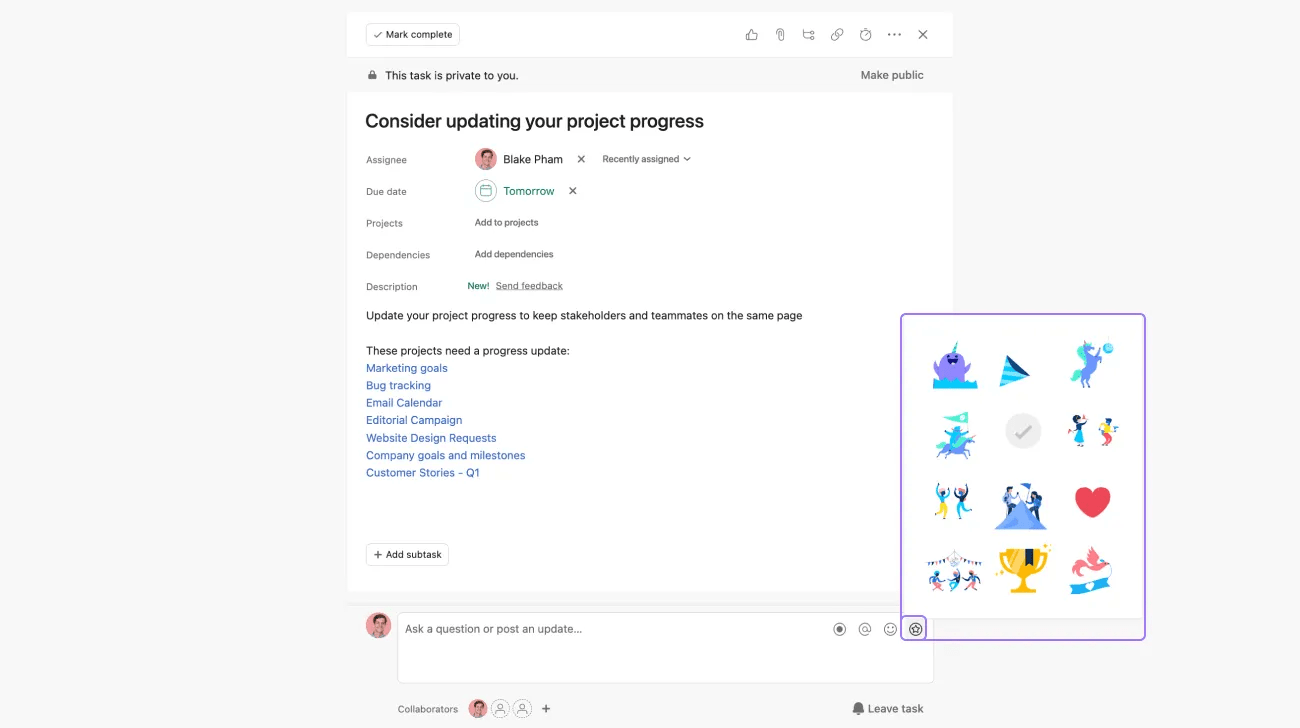Toggle the Mark complete checkbox
Screen dimensions: 1300x728
(x=412, y=34)
